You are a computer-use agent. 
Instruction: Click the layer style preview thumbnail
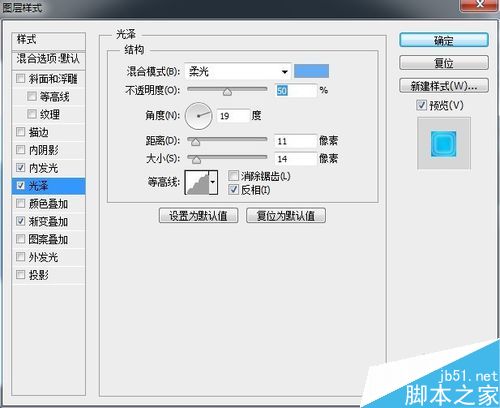point(444,143)
